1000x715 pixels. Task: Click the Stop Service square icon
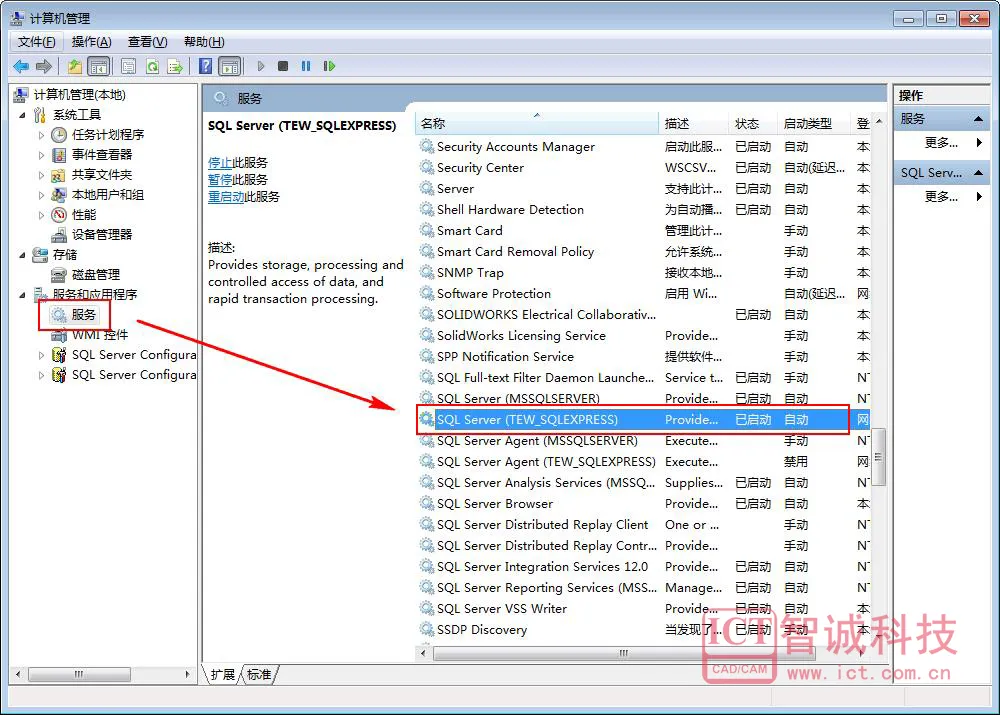pos(283,66)
